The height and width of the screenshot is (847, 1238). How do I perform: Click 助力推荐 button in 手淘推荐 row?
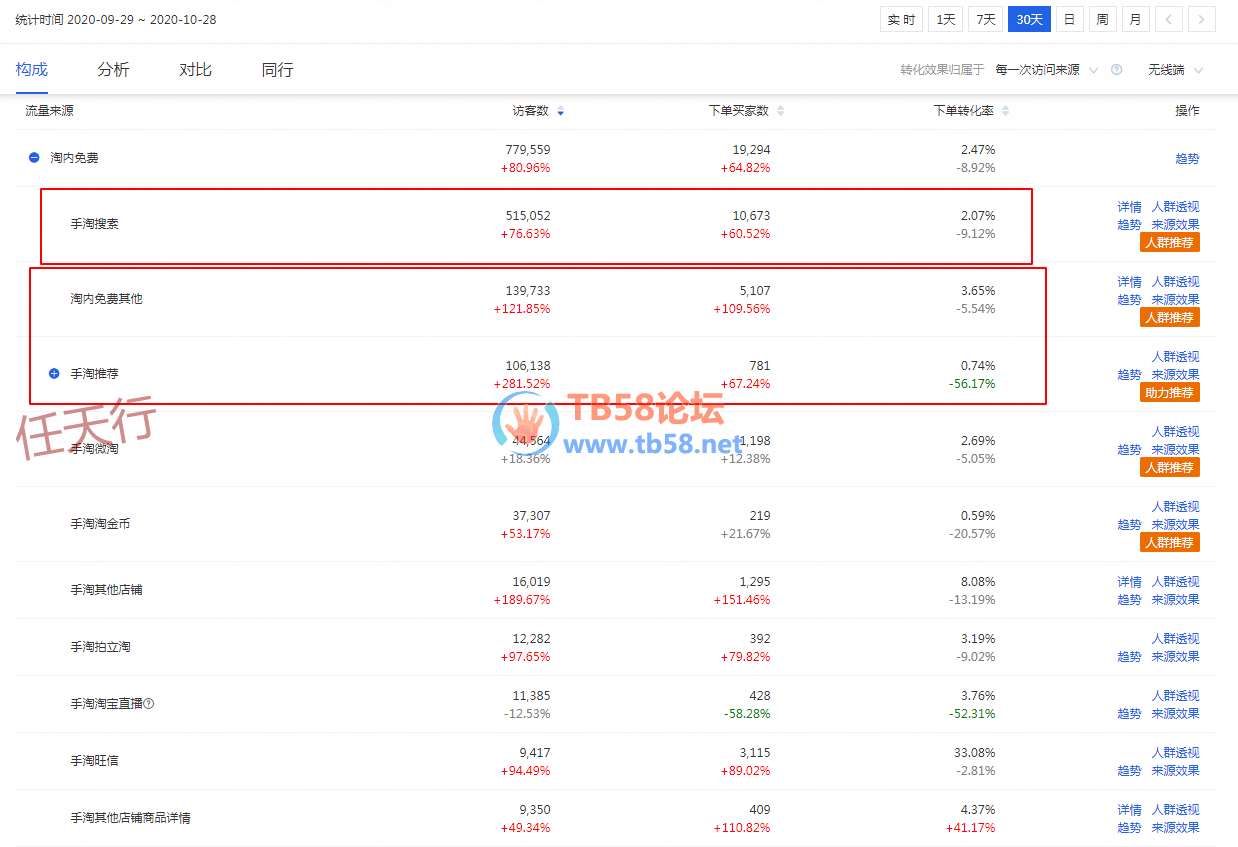pos(1169,392)
